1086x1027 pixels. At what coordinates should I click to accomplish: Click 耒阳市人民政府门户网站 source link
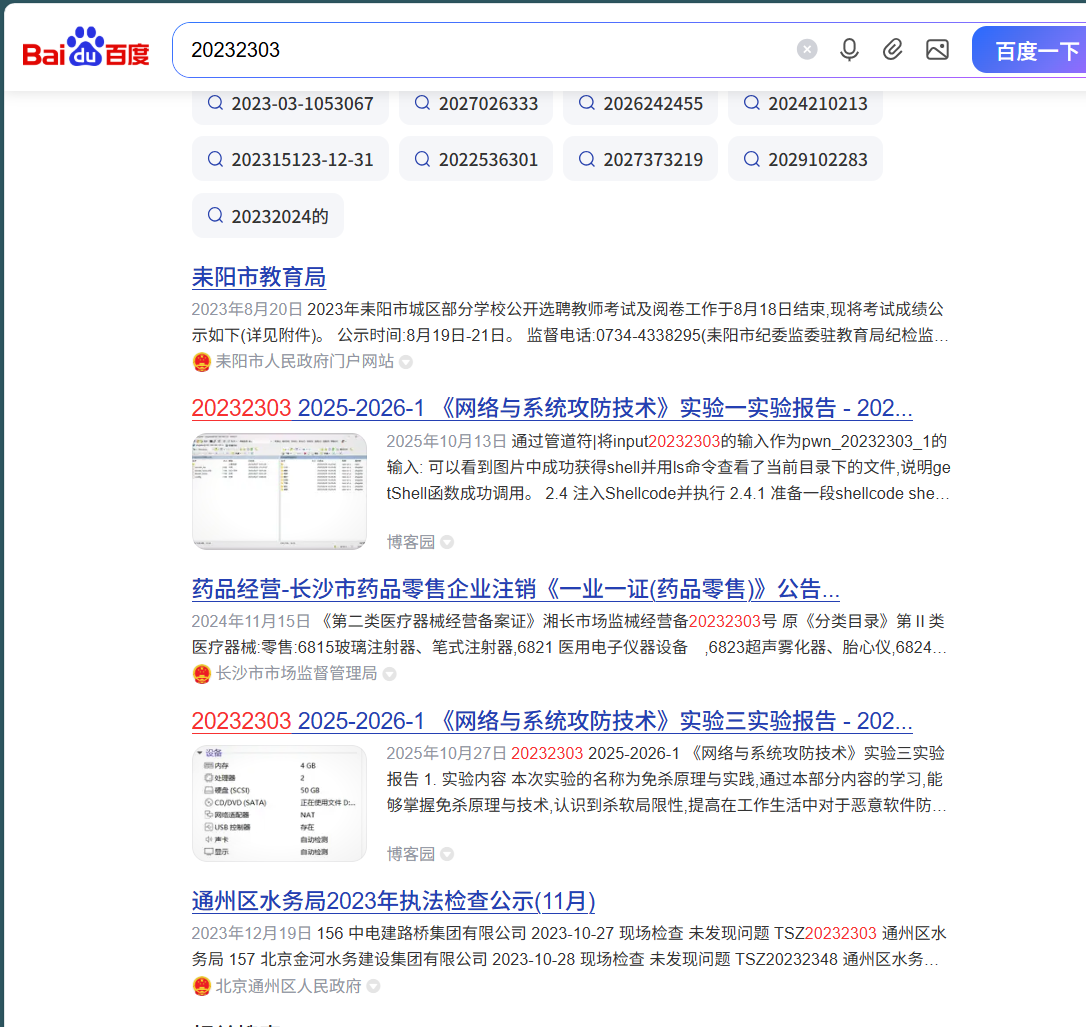[305, 361]
